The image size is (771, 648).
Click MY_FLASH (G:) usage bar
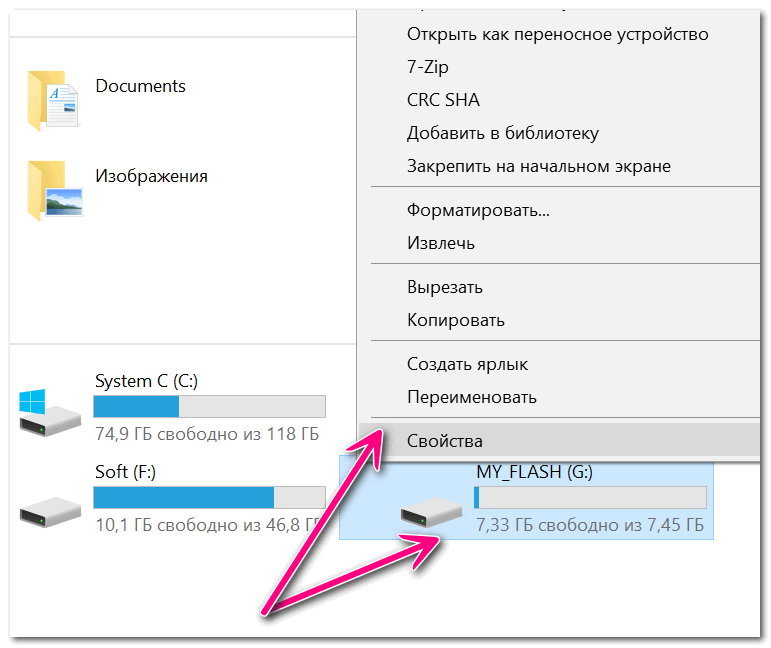pyautogui.click(x=591, y=498)
